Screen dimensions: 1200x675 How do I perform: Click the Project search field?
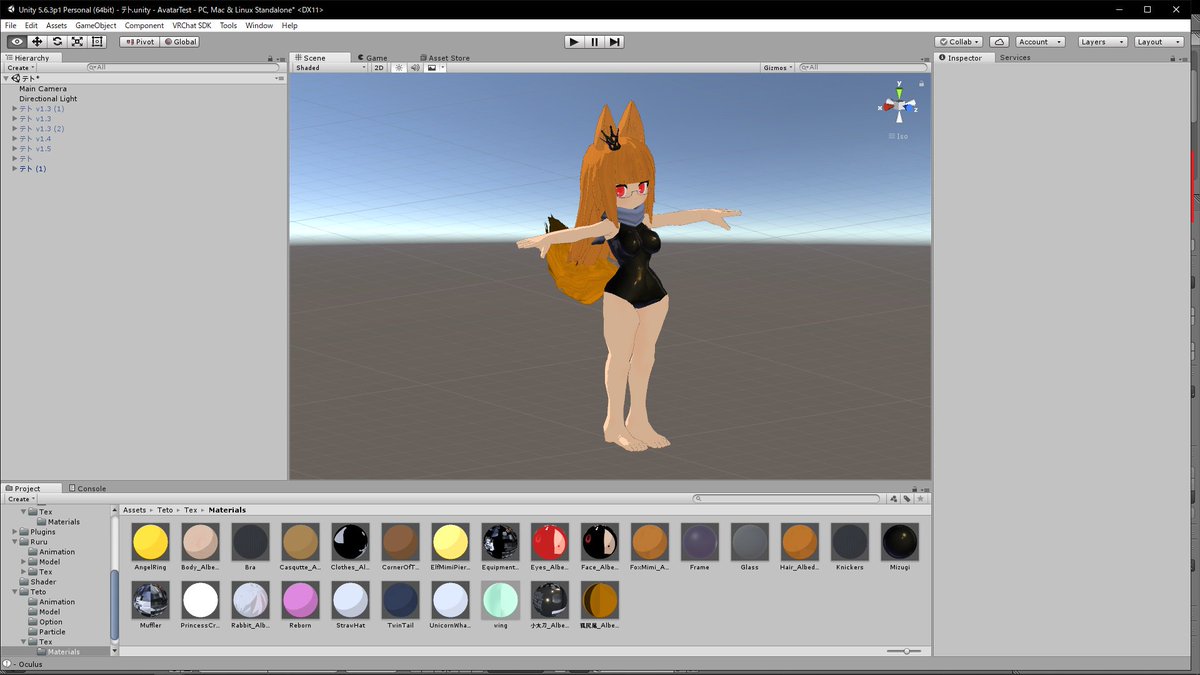[788, 498]
